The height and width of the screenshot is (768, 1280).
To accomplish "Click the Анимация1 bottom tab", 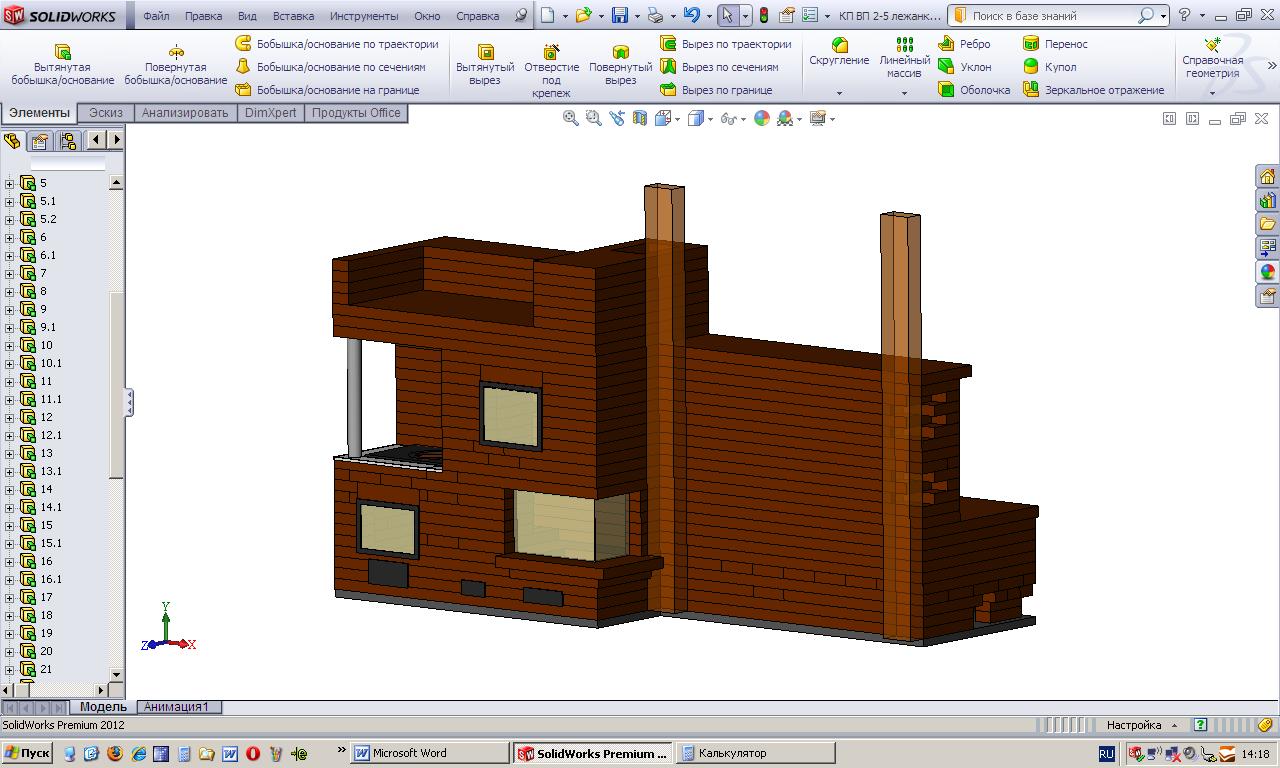I will point(177,707).
